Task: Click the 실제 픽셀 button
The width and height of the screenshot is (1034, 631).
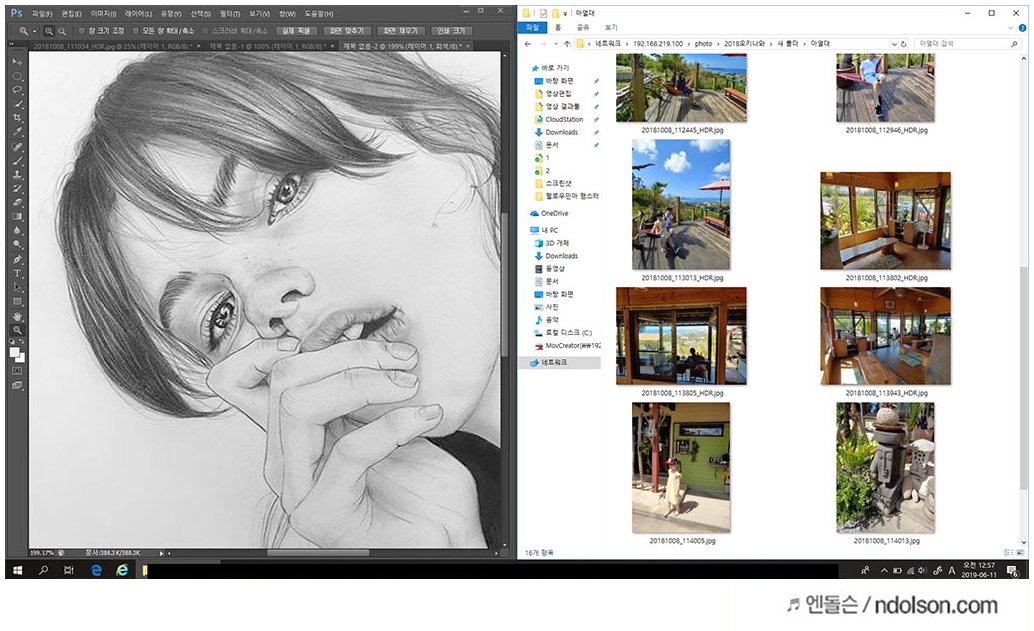Action: coord(297,31)
